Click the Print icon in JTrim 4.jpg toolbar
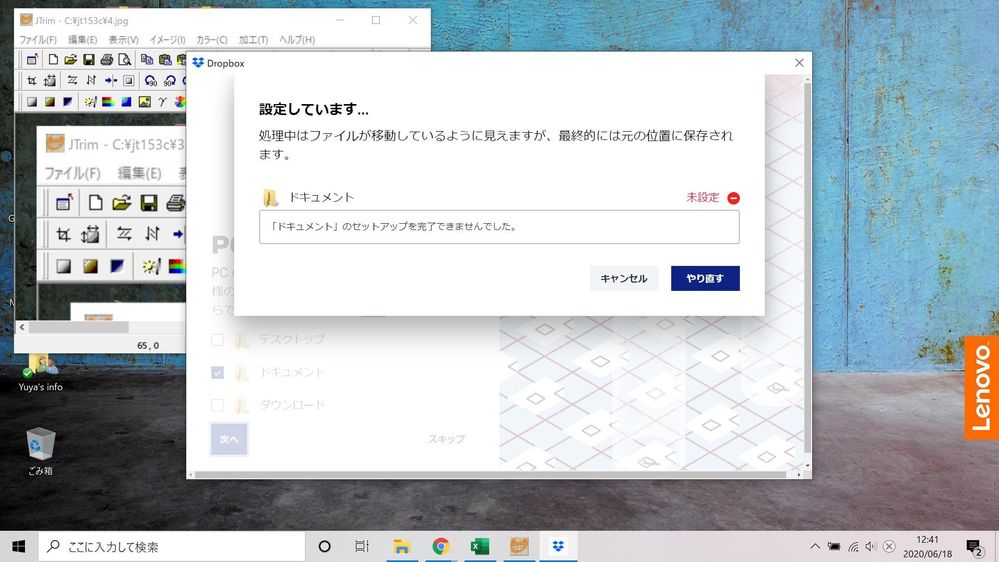This screenshot has height=562, width=999. (106, 60)
